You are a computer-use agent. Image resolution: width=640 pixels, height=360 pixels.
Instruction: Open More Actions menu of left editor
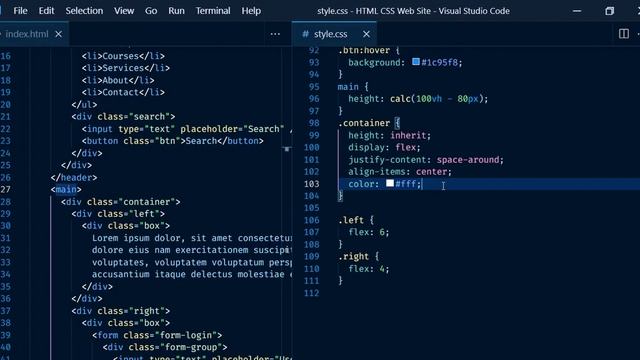pos(275,34)
